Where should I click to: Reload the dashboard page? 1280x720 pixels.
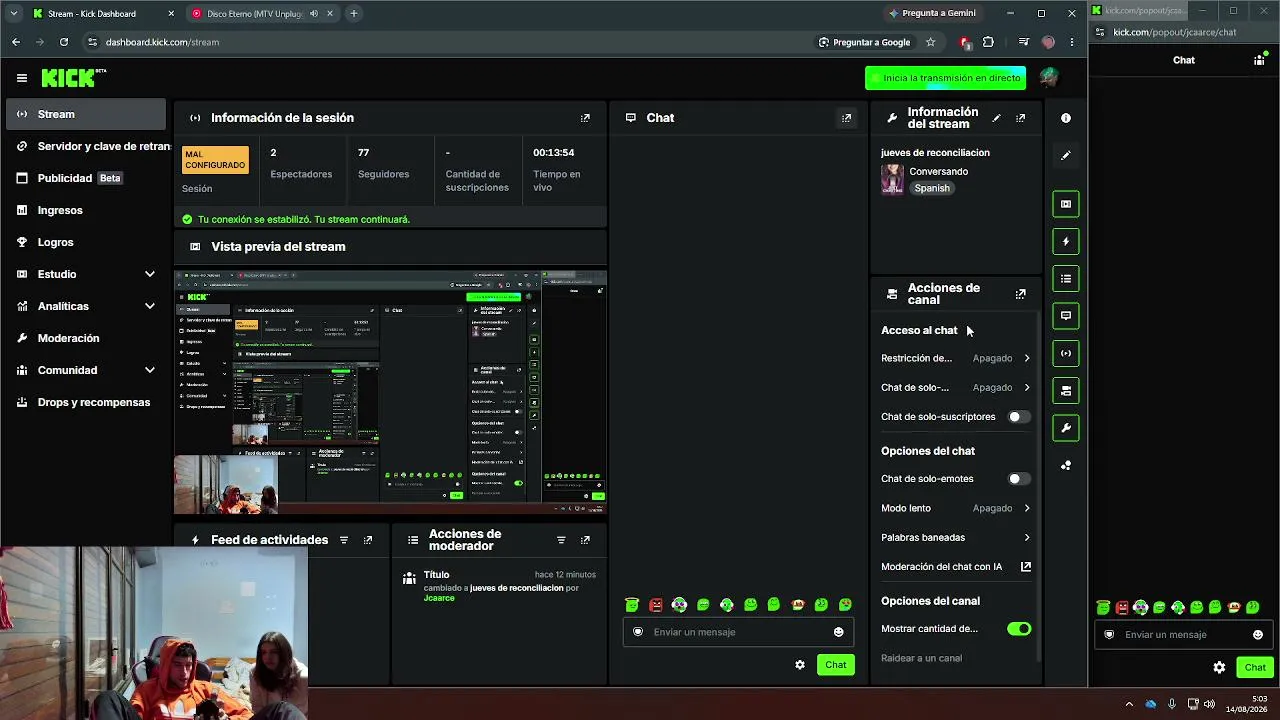point(64,42)
